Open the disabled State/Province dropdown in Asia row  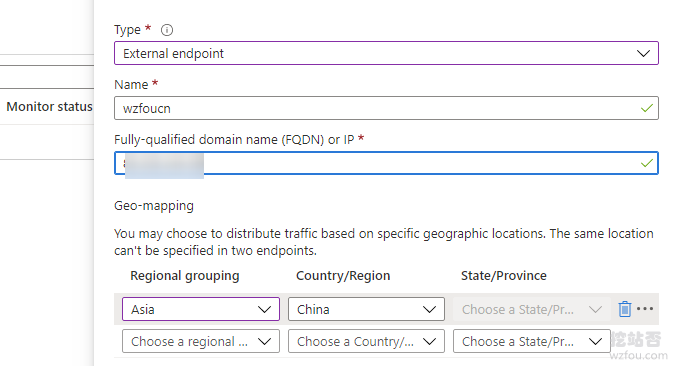tap(532, 309)
